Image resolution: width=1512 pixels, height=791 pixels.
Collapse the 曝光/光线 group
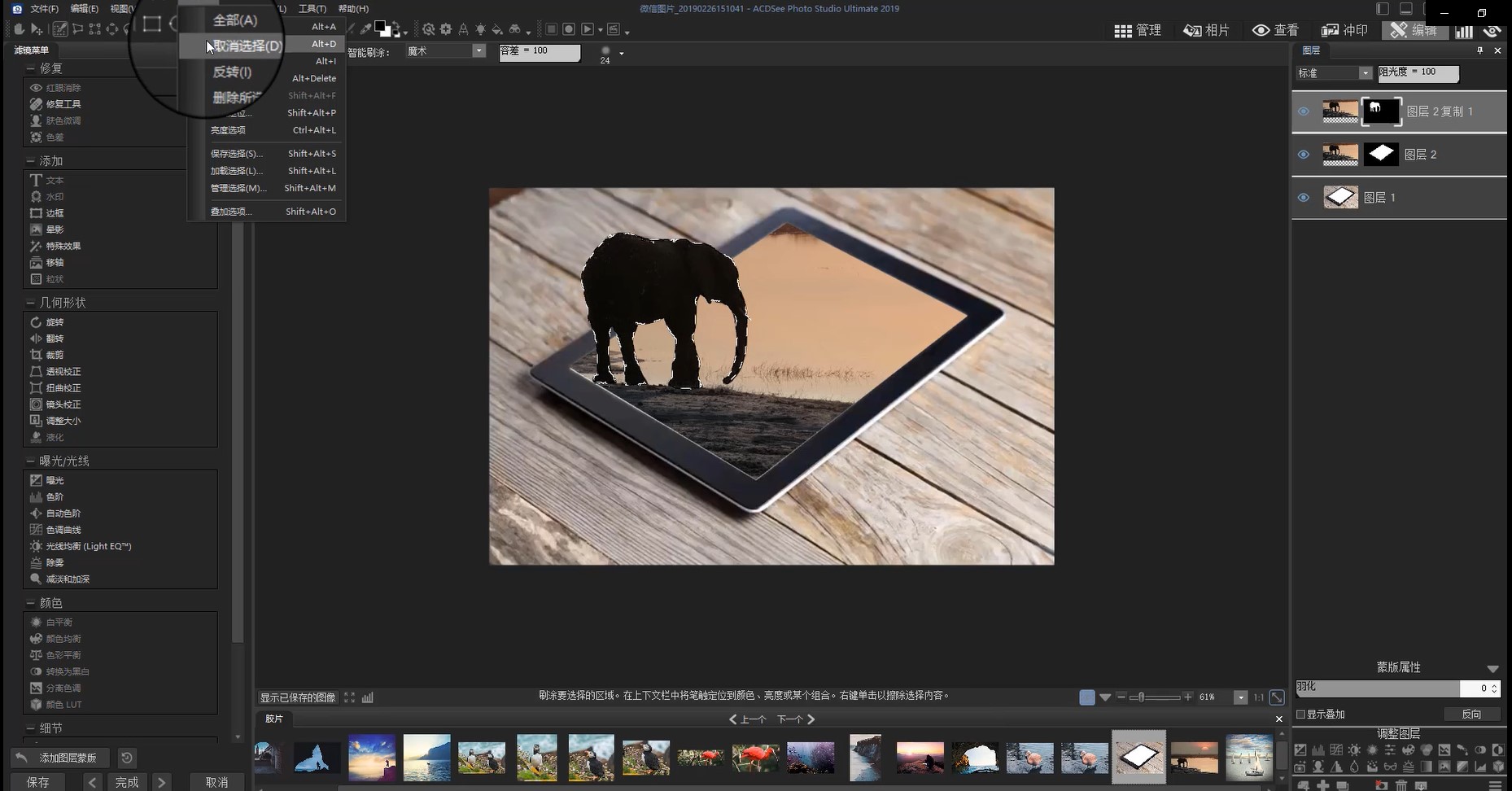point(30,461)
